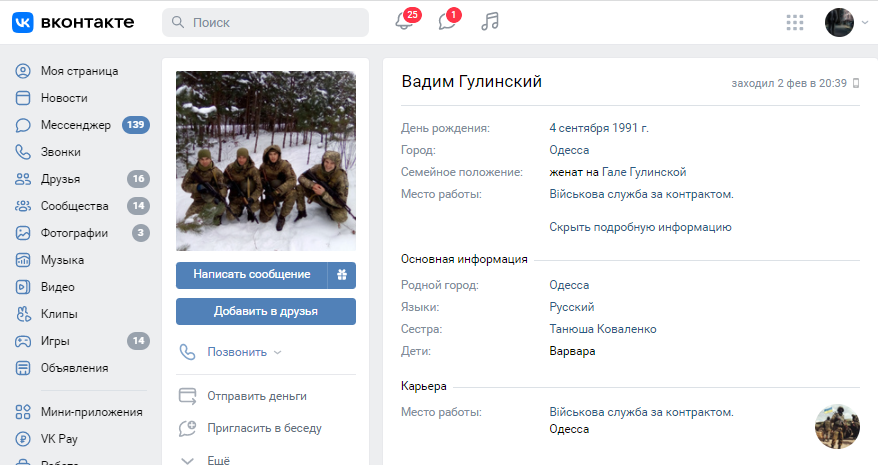This screenshot has height=465, width=878.
Task: Click the Позвонить phone icon
Action: pos(187,352)
